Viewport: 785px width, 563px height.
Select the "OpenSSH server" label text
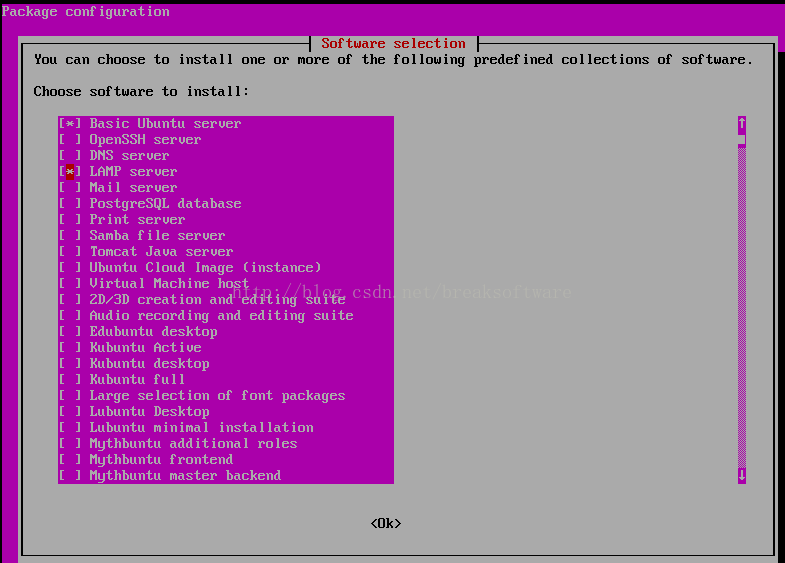pos(145,140)
